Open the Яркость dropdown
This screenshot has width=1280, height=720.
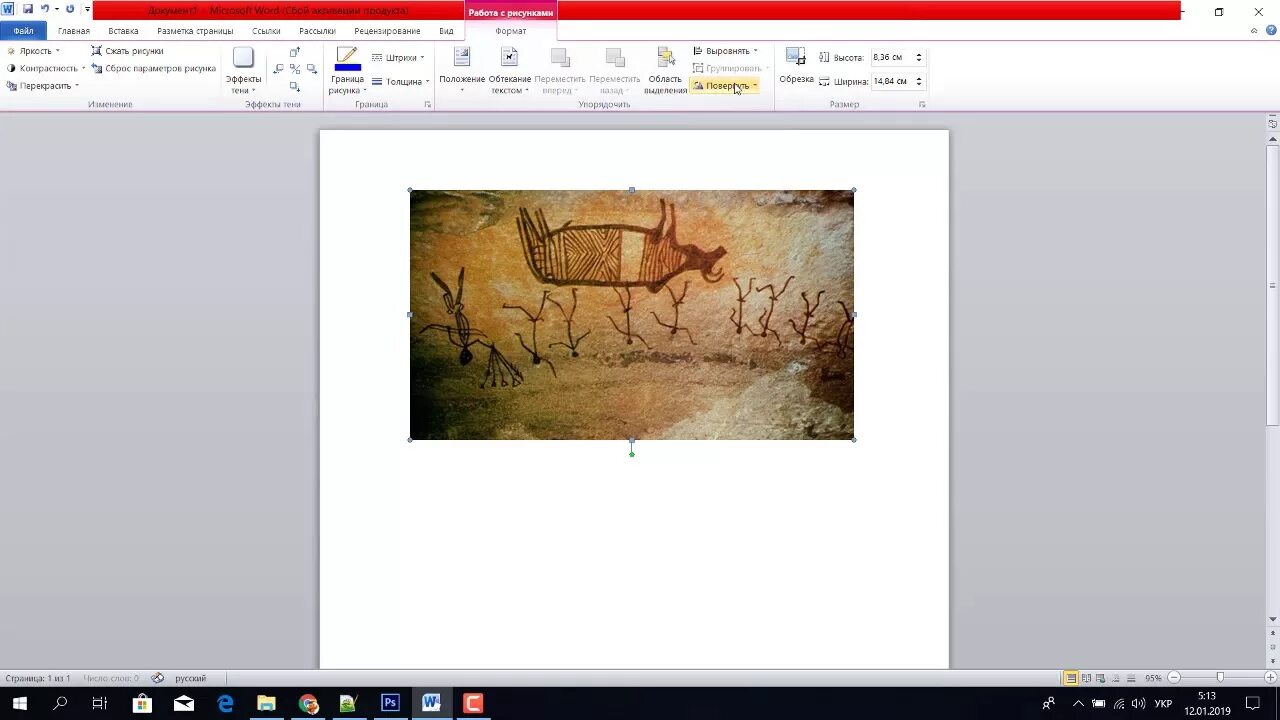click(33, 51)
